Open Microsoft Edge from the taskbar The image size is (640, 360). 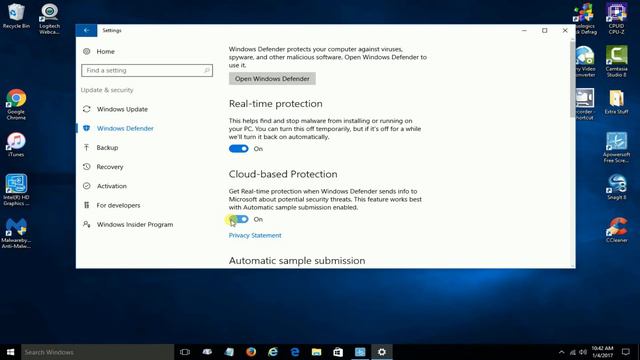(x=295, y=352)
